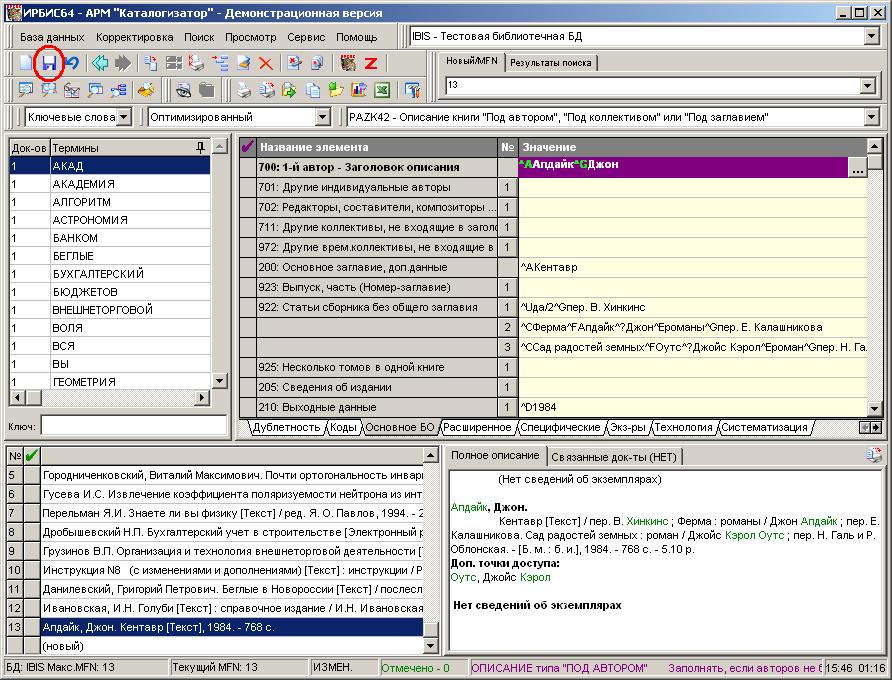This screenshot has width=892, height=680.
Task: Click the eye view icon
Action: click(184, 91)
